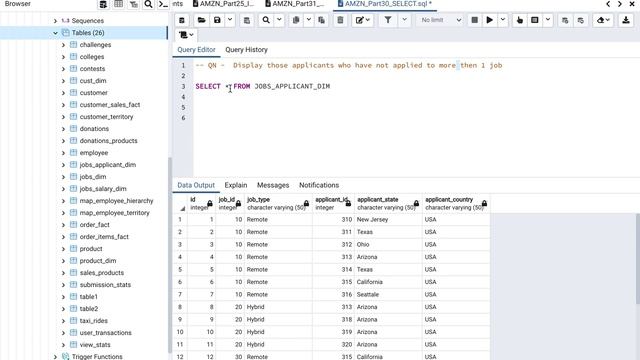Screen dimensions: 640x360
Task: Select the Query Editor tab
Action: click(196, 49)
